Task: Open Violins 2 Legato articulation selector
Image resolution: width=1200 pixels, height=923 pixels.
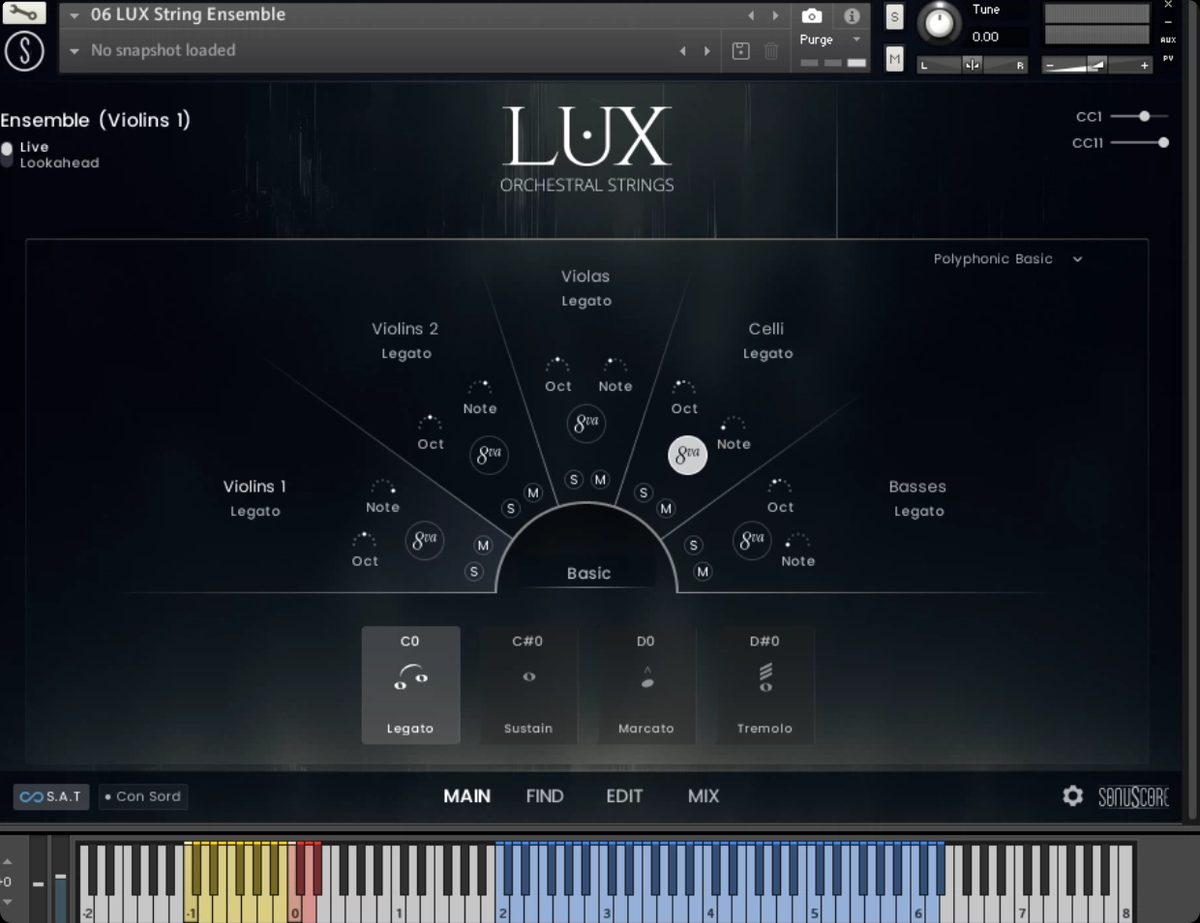Action: 406,353
